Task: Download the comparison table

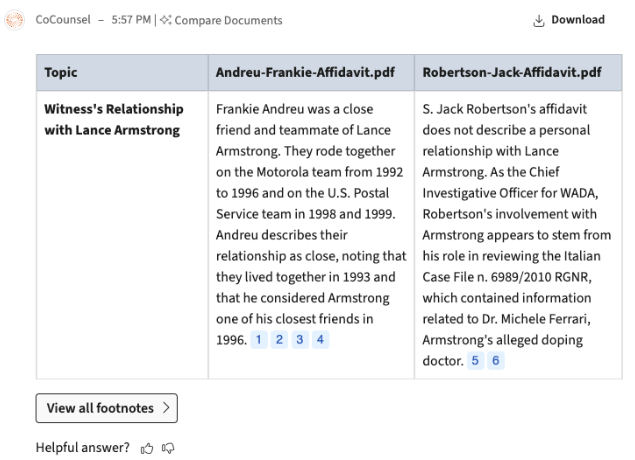Action: pyautogui.click(x=571, y=20)
